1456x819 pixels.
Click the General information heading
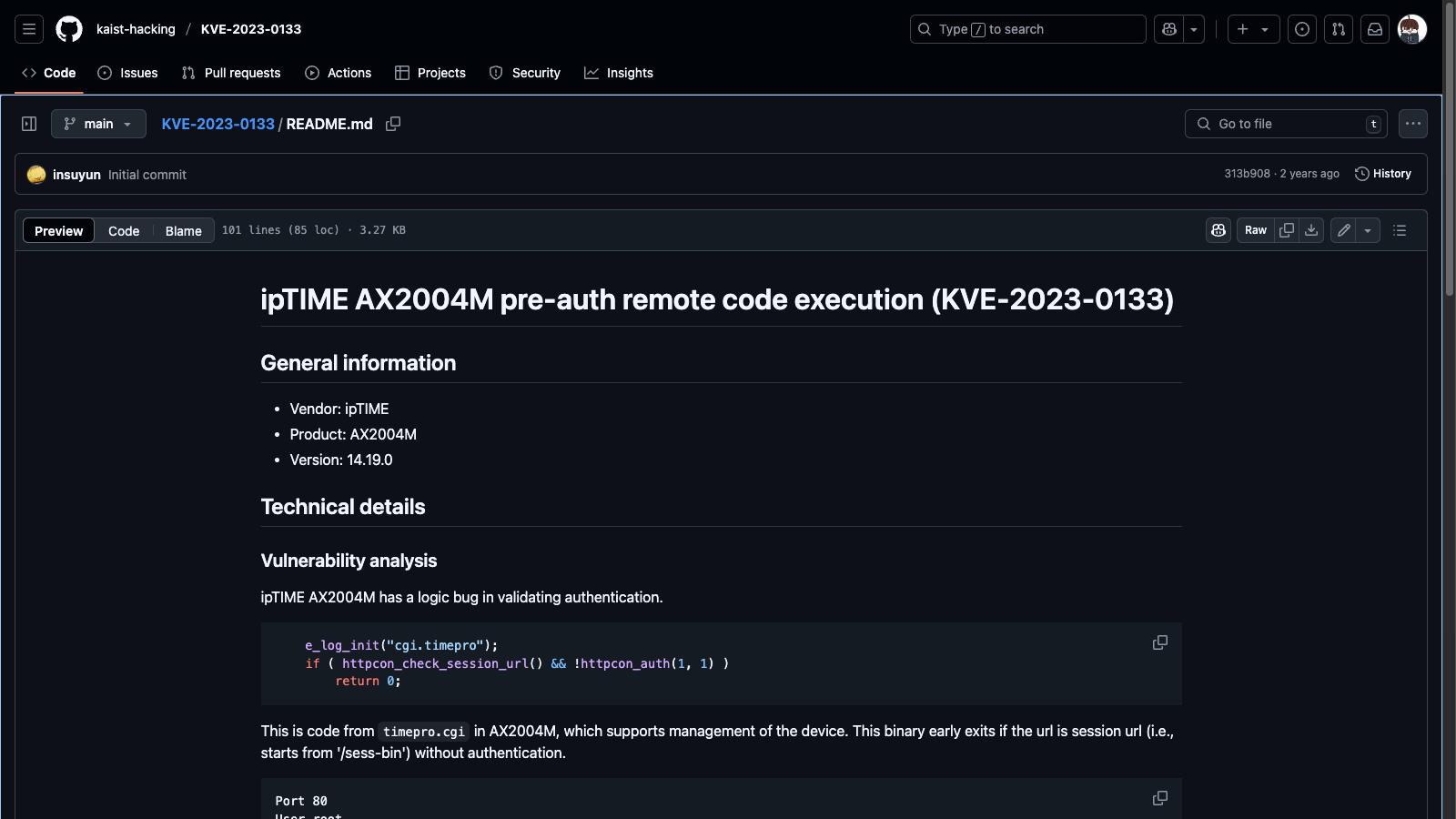359,363
